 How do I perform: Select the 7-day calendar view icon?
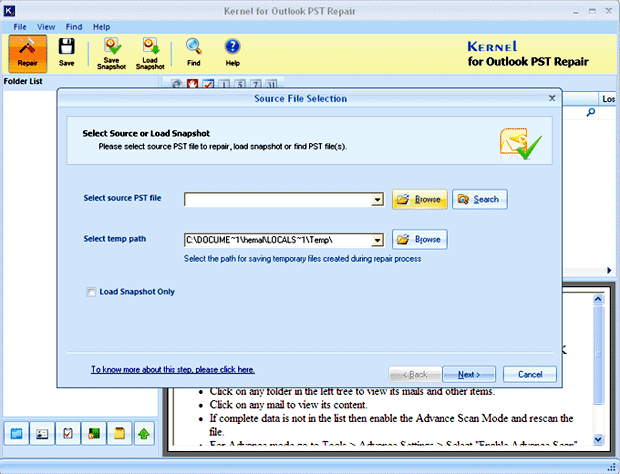pyautogui.click(x=255, y=84)
